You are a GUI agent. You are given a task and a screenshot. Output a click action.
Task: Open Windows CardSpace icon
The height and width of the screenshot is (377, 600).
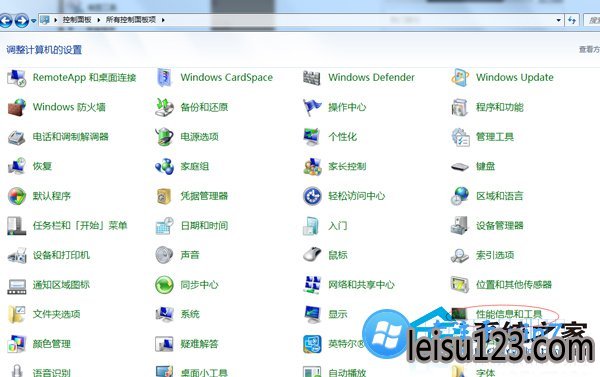coord(165,78)
